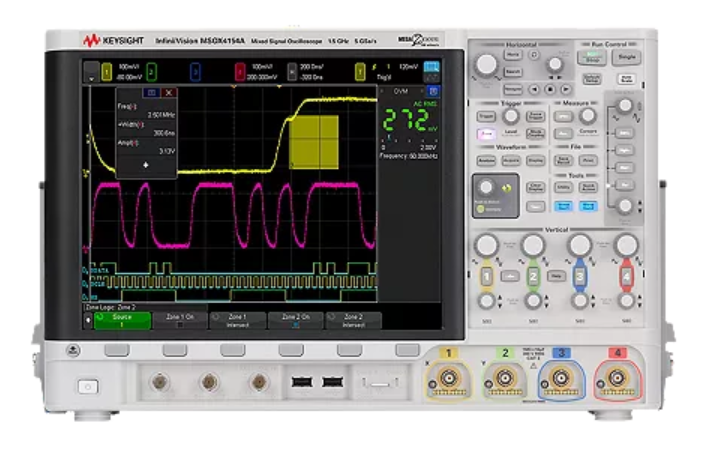The image size is (701, 450).
Task: Push the Navigate previous arrow key
Action: point(534,89)
